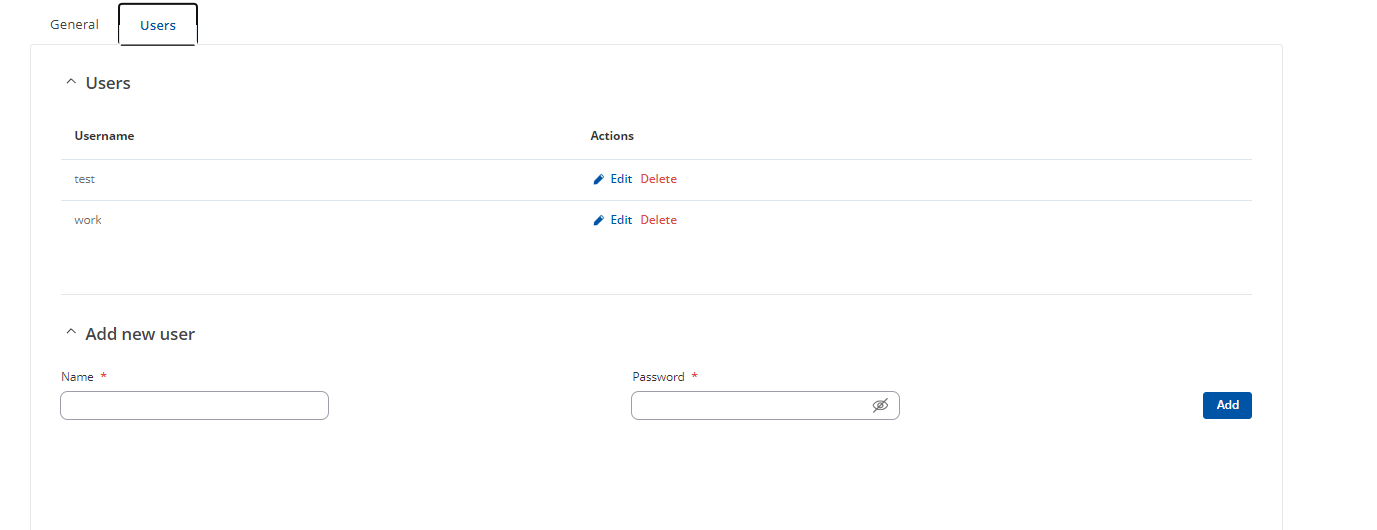This screenshot has width=1377, height=530.
Task: Delete the user named work
Action: click(x=658, y=220)
